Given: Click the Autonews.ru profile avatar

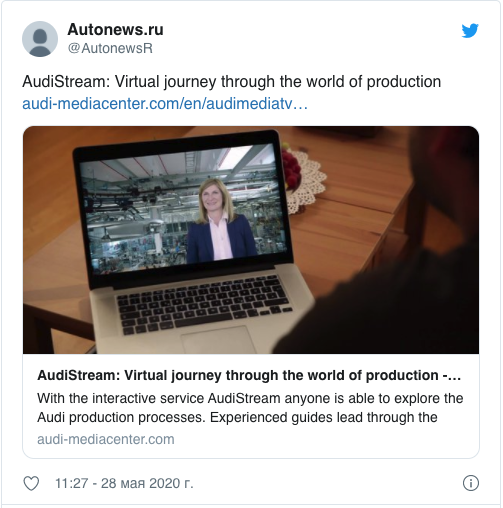Looking at the screenshot, I should (x=40, y=39).
